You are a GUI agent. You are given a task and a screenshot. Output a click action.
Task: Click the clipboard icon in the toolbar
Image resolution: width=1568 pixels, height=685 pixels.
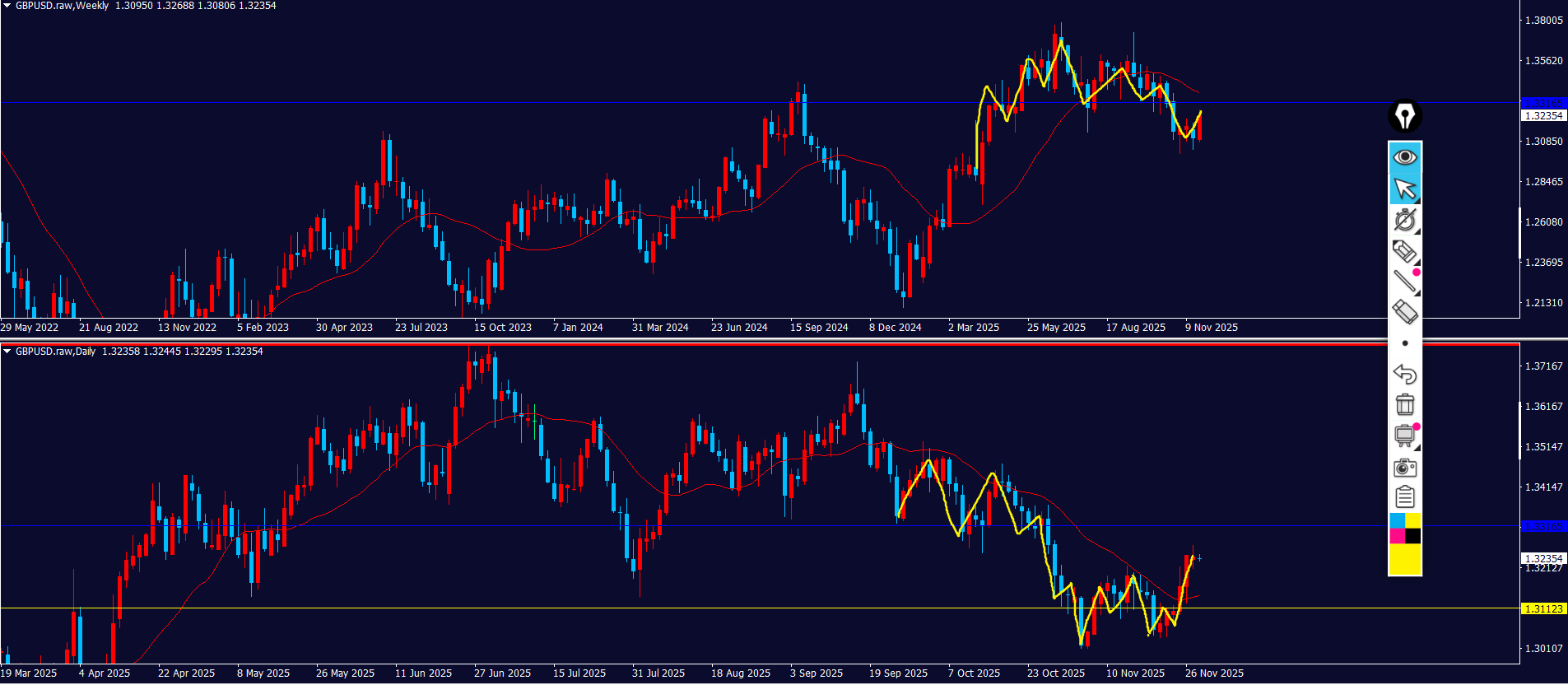coord(1404,497)
